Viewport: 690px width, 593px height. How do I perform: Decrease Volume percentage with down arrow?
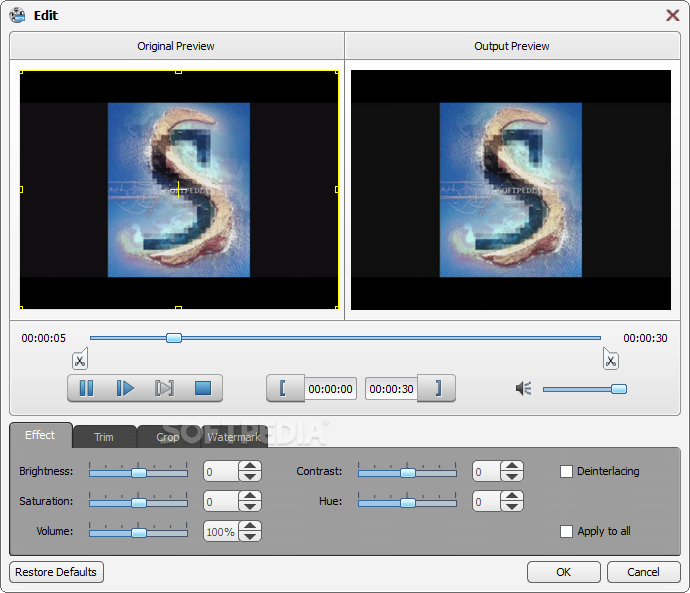(x=250, y=536)
